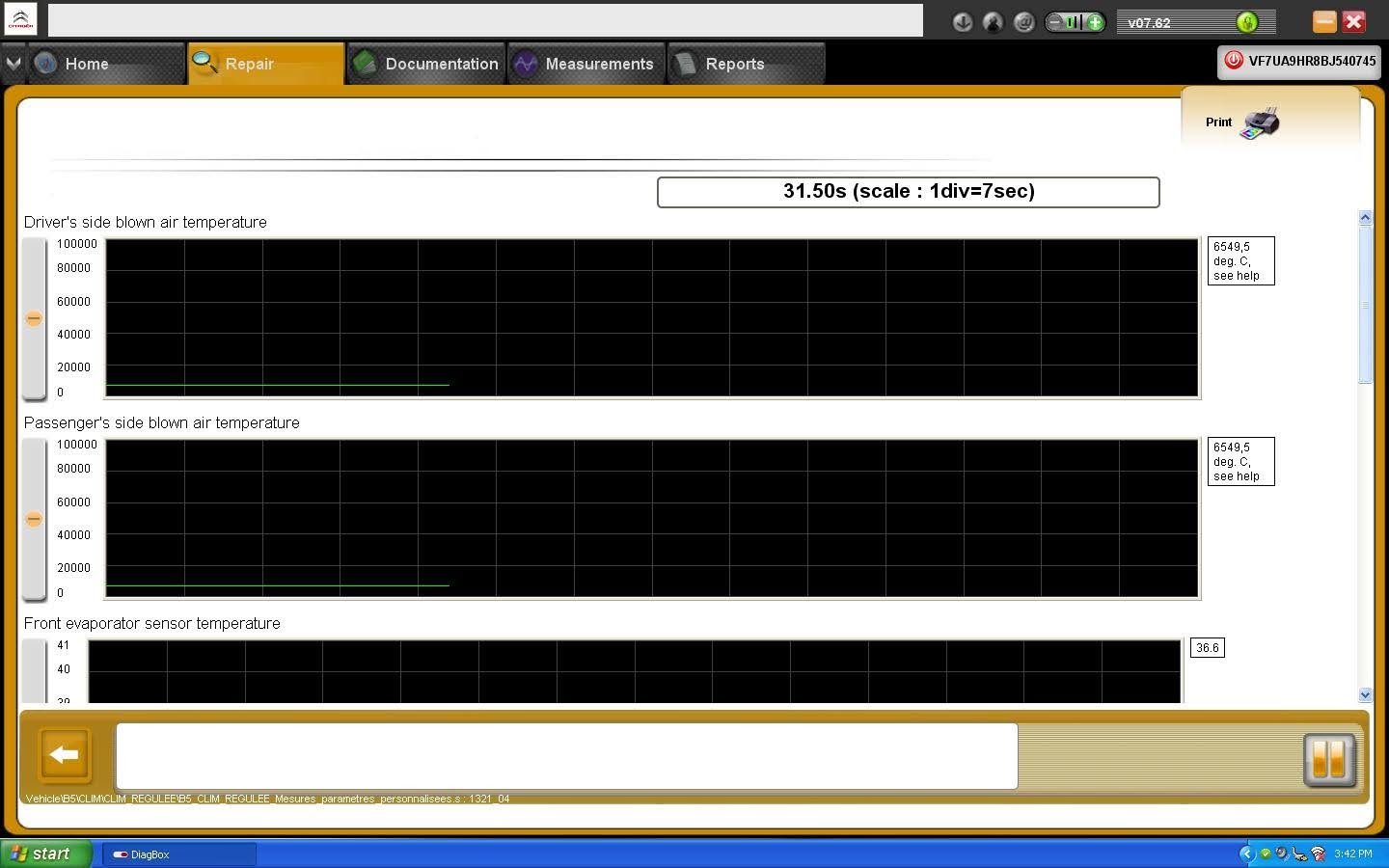The height and width of the screenshot is (868, 1389).
Task: Pause the measurement recording
Action: tap(1329, 760)
